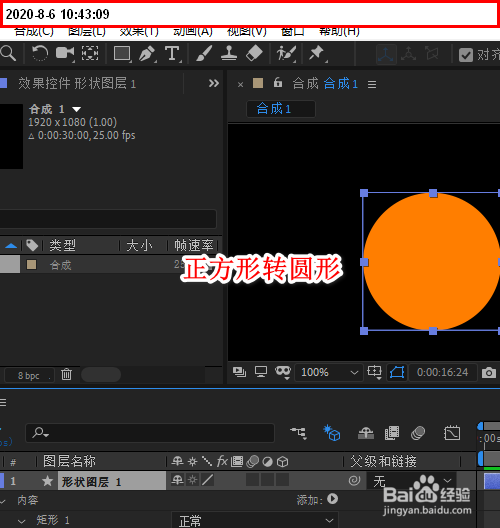500x528 pixels.
Task: Select the Clone Stamp tool
Action: [x=229, y=54]
